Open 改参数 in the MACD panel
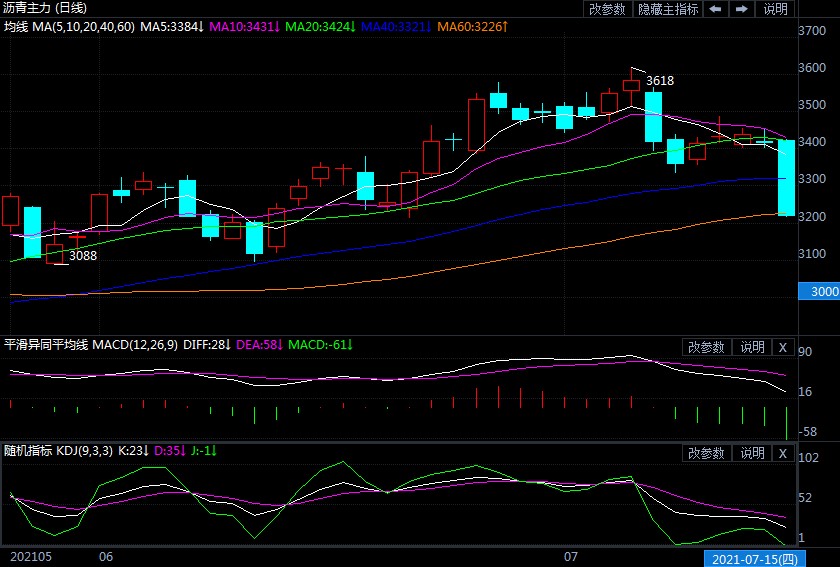This screenshot has height=567, width=840. point(708,347)
